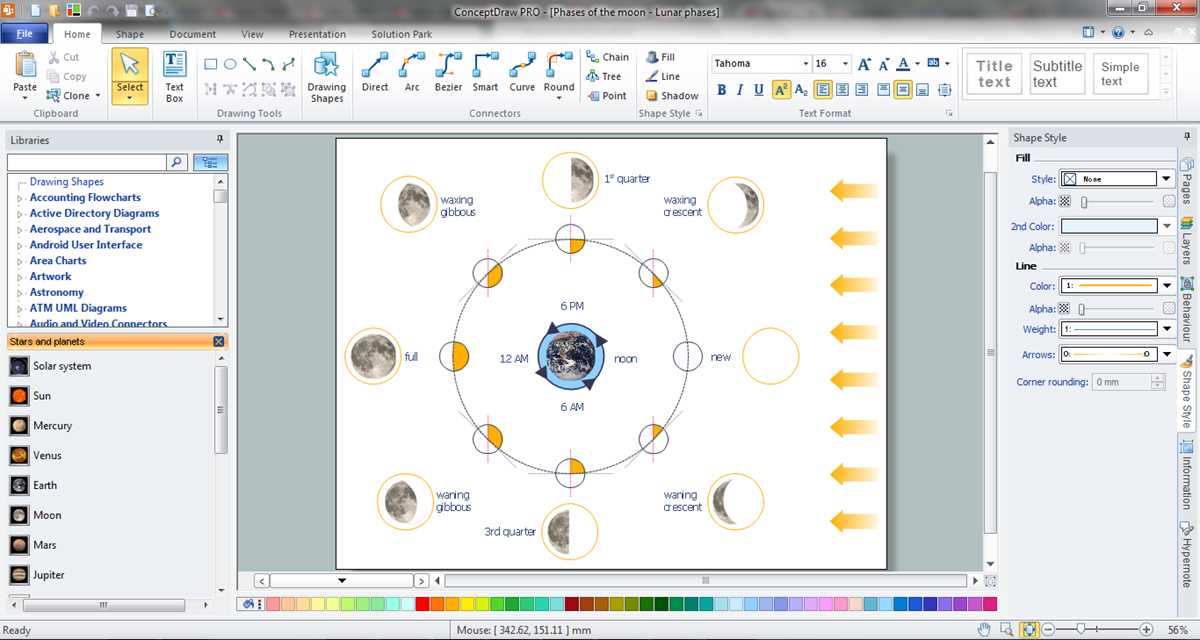Expand the Accounting Flowcharts tree node

19,198
